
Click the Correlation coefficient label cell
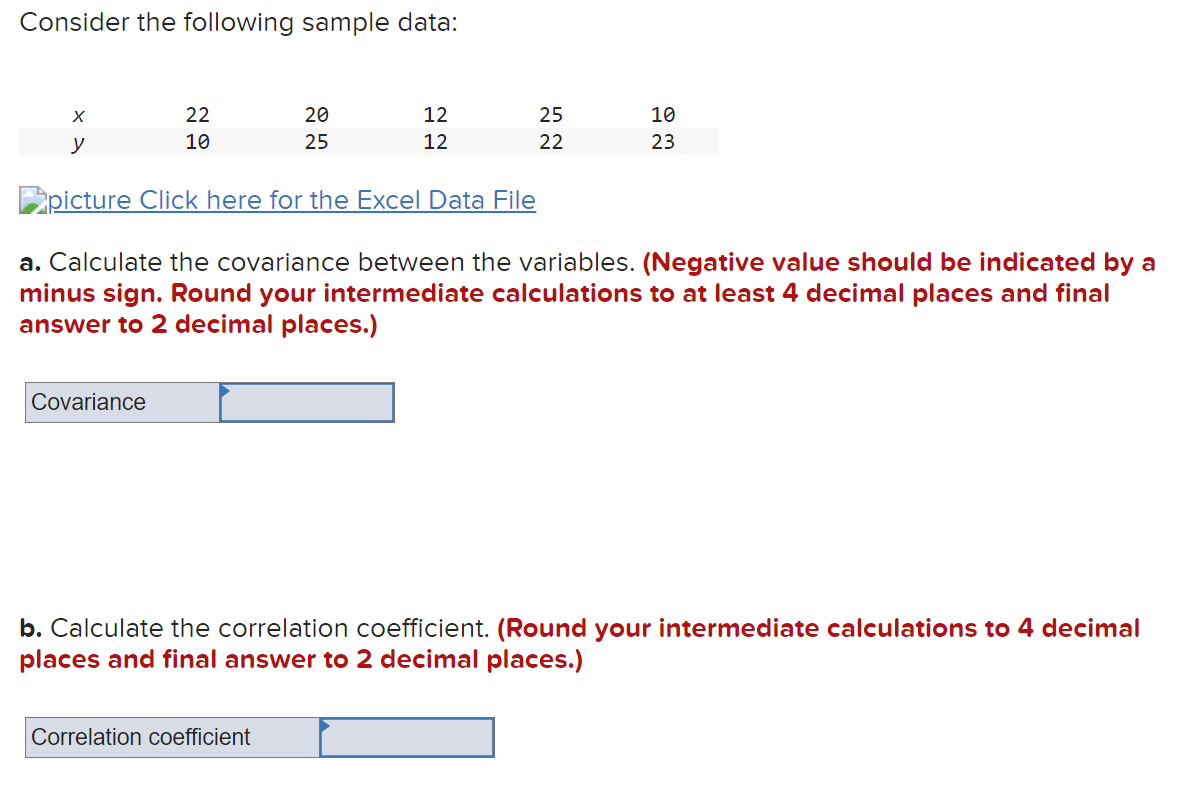click(x=170, y=737)
